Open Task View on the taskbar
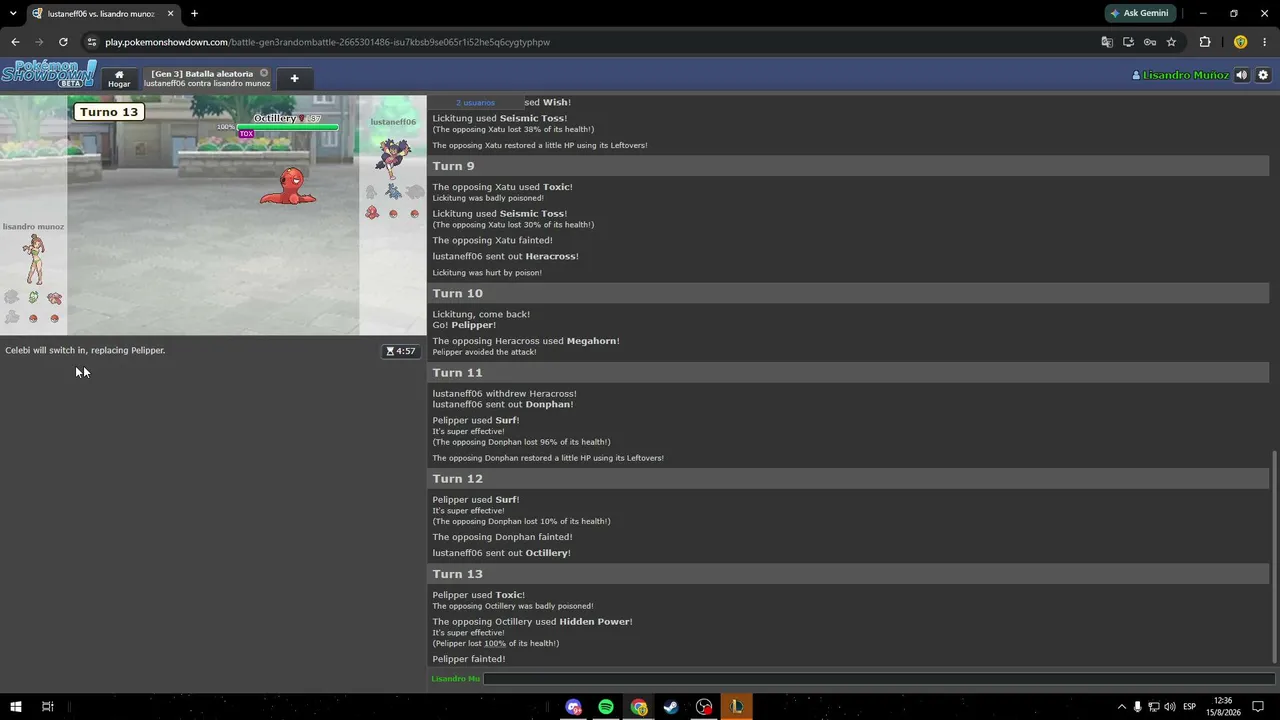 pos(47,707)
